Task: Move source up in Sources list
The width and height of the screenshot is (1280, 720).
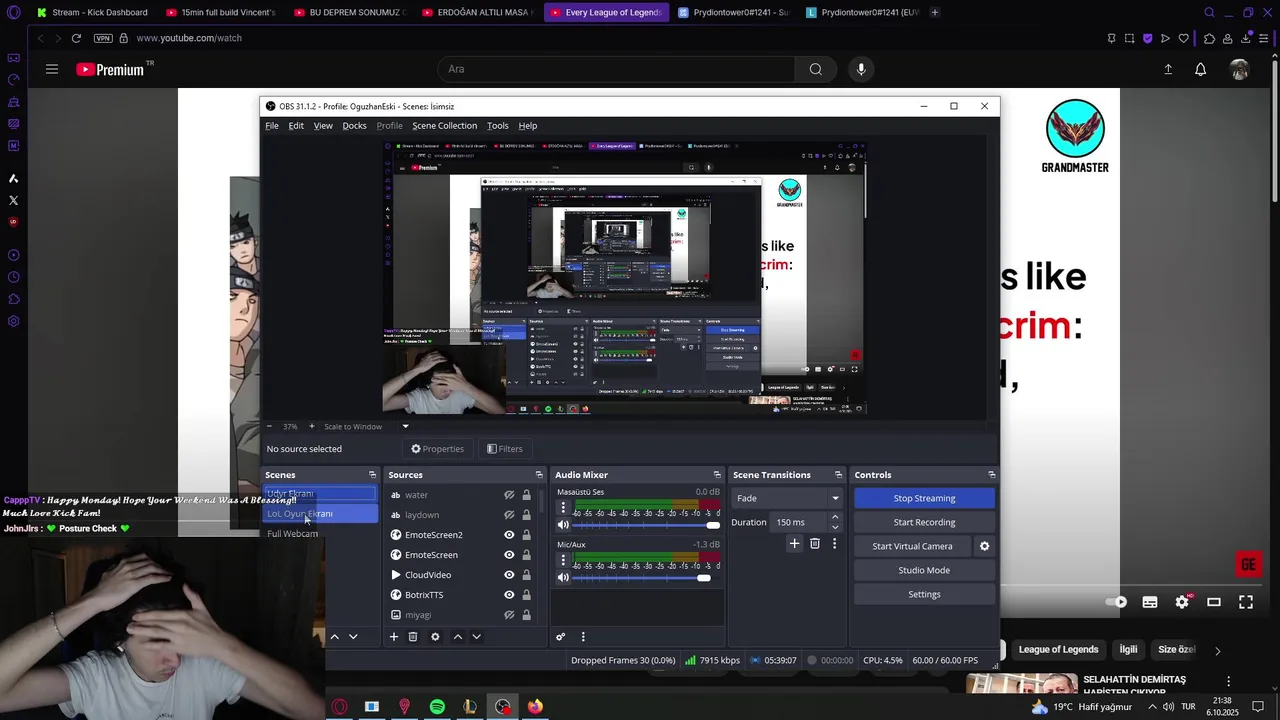Action: (x=458, y=637)
